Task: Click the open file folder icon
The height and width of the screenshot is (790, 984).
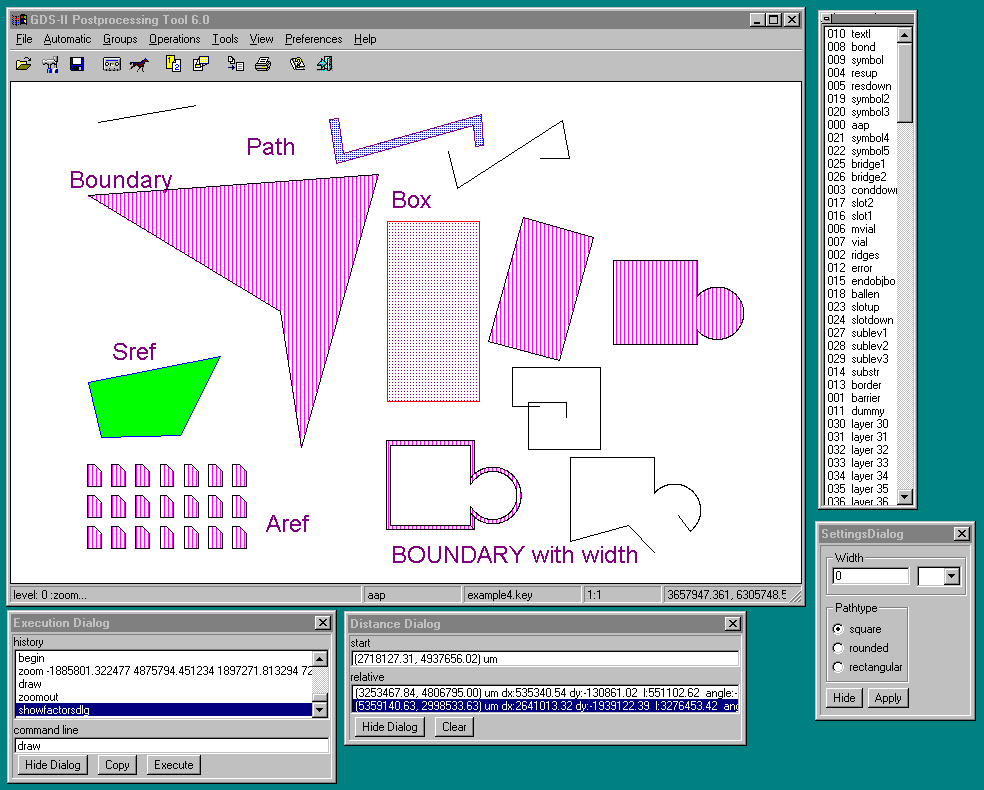Action: 24,64
